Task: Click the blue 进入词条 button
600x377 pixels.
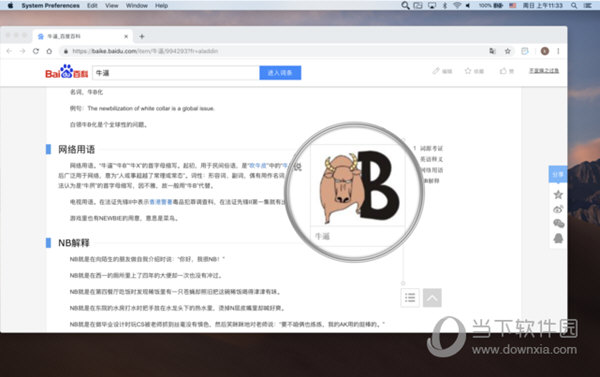Action: coord(280,73)
